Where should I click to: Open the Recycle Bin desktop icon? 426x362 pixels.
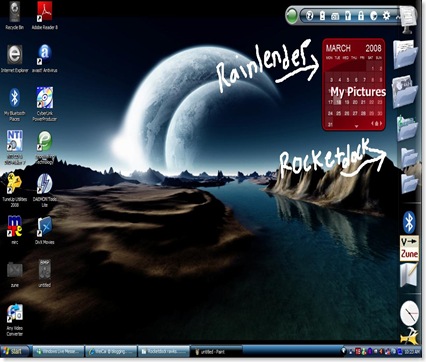14,15
